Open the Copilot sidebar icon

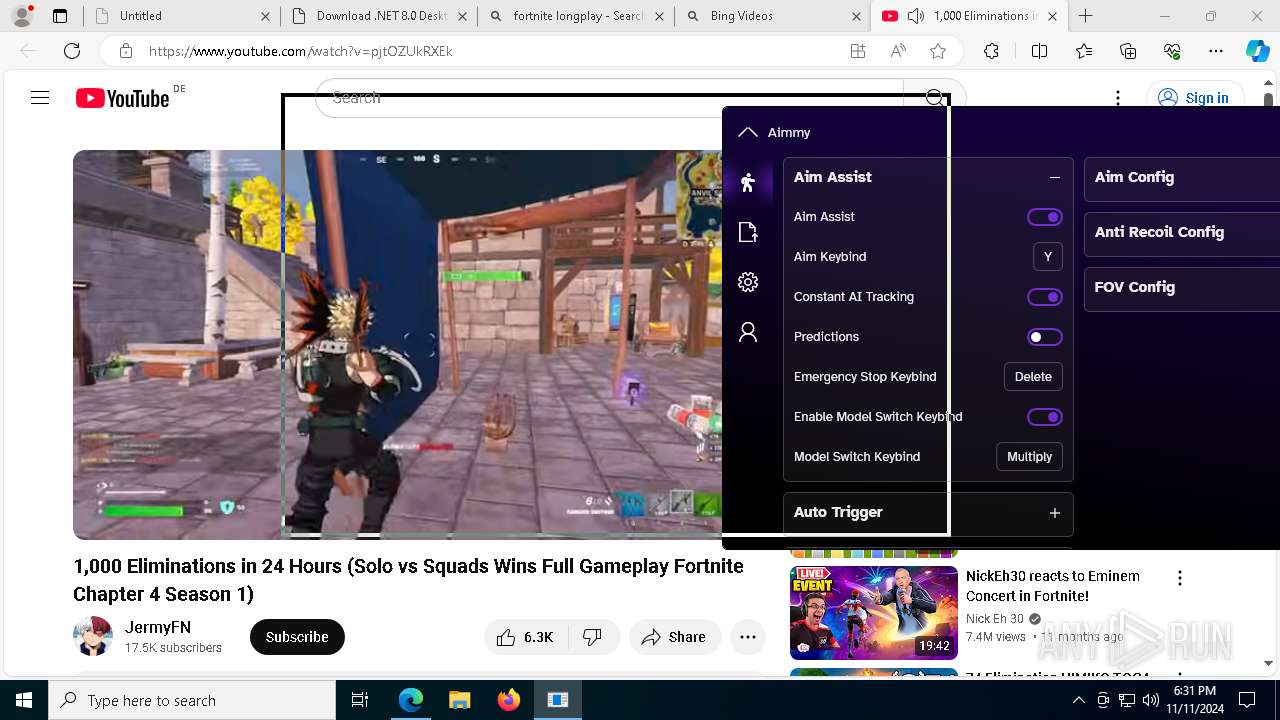click(1257, 51)
